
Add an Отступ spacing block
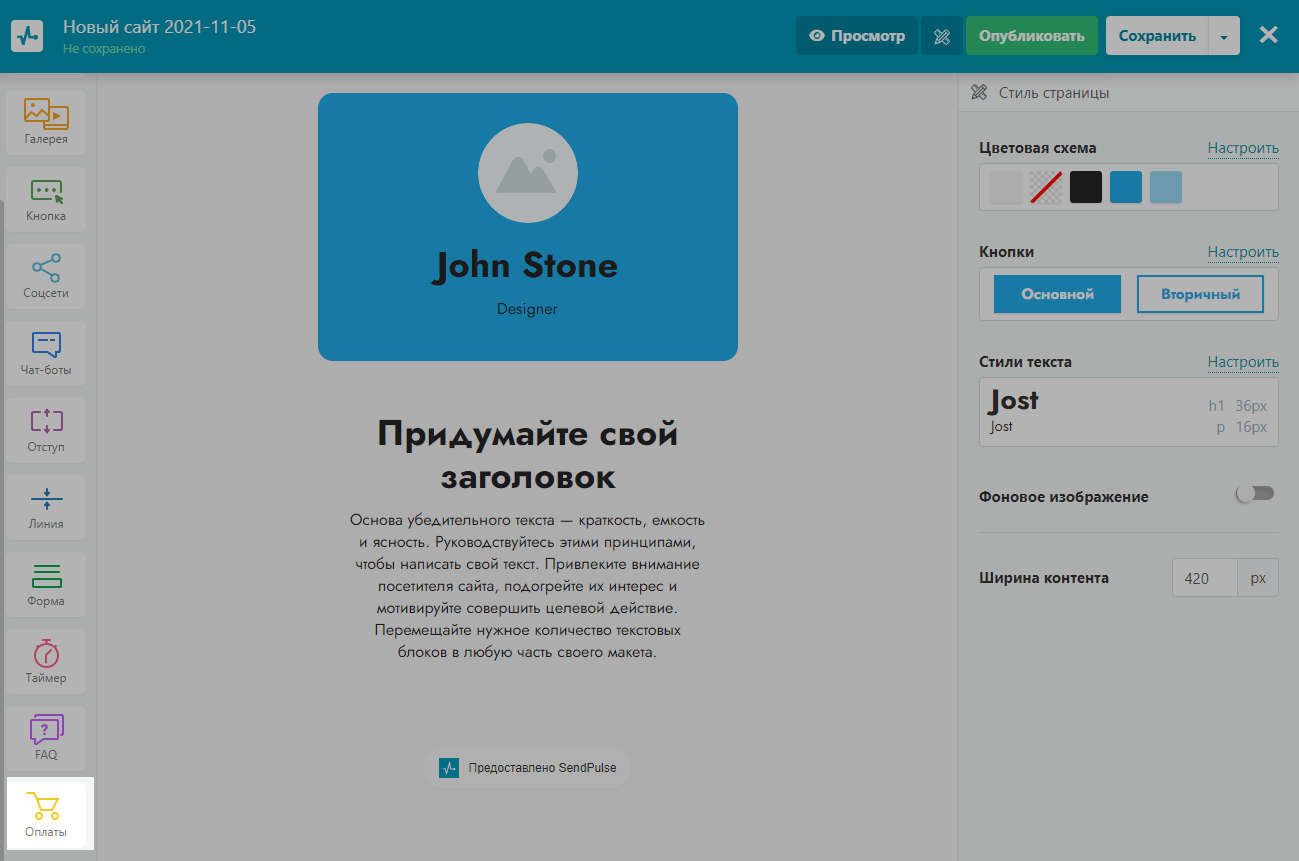click(46, 431)
